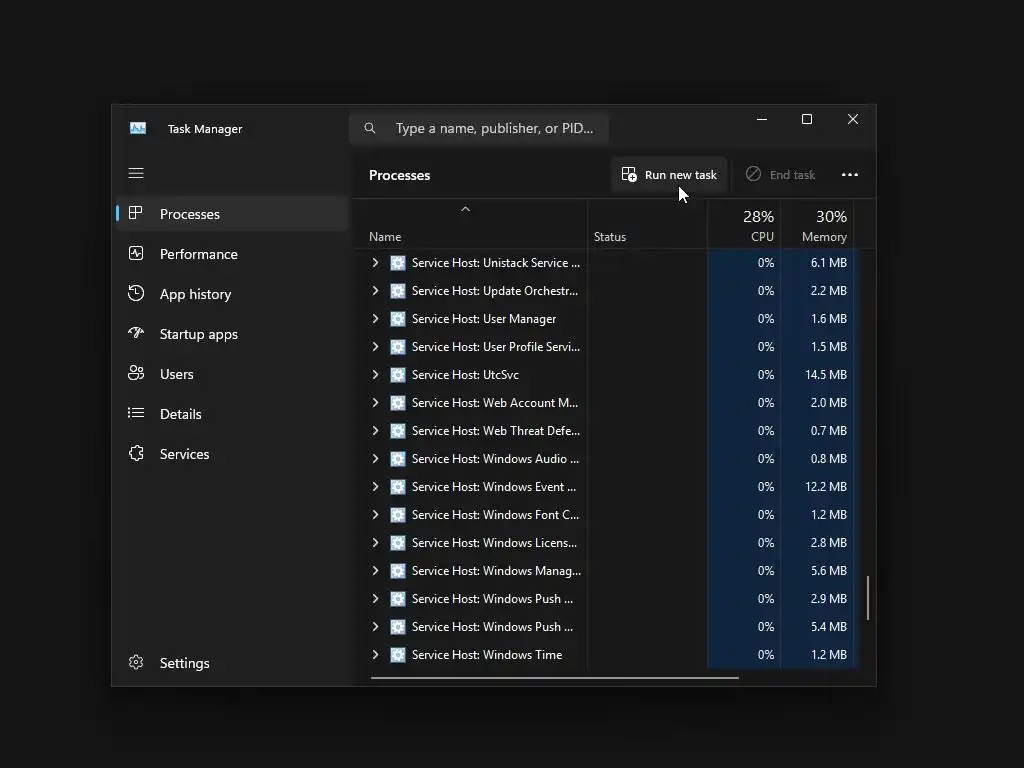Sort processes by CPU column
This screenshot has height=768, width=1024.
[x=744, y=224]
